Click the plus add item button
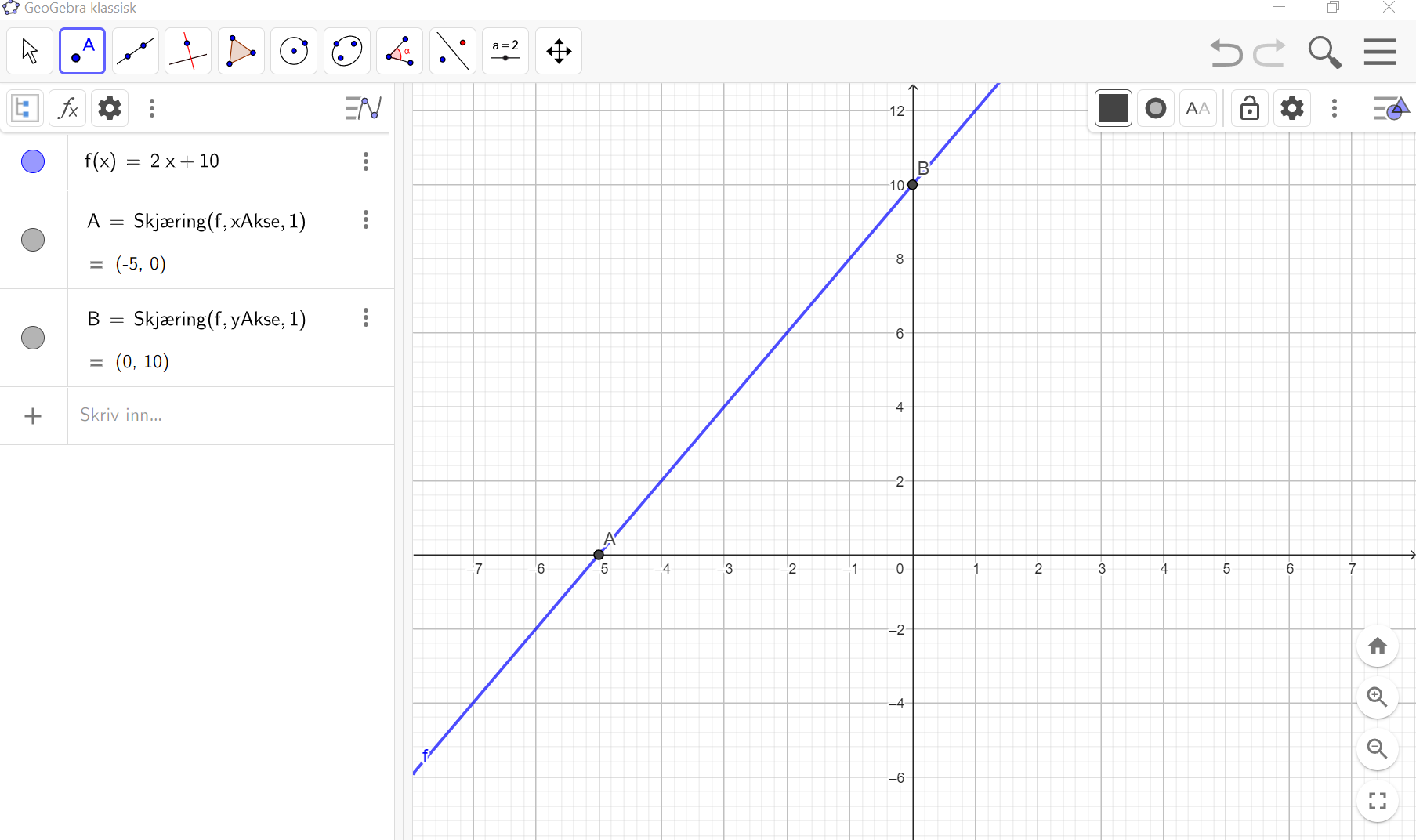1416x840 pixels. pyautogui.click(x=33, y=416)
